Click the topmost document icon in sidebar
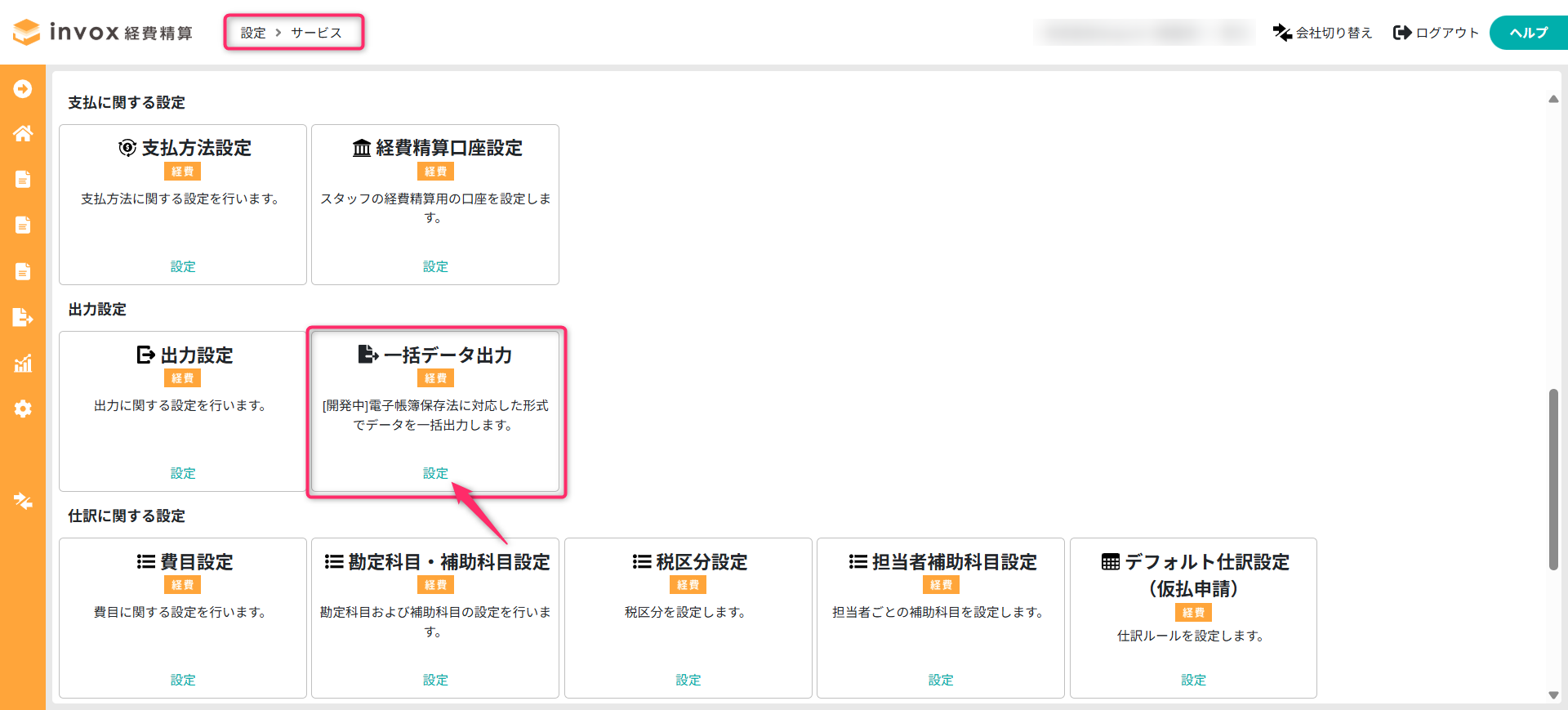The width and height of the screenshot is (1568, 710). (x=23, y=179)
